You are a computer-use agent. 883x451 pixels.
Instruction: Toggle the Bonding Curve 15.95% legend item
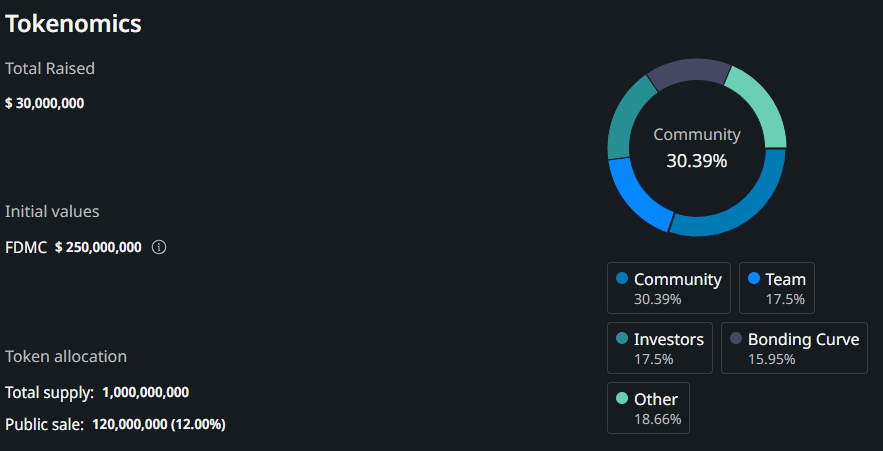(794, 348)
